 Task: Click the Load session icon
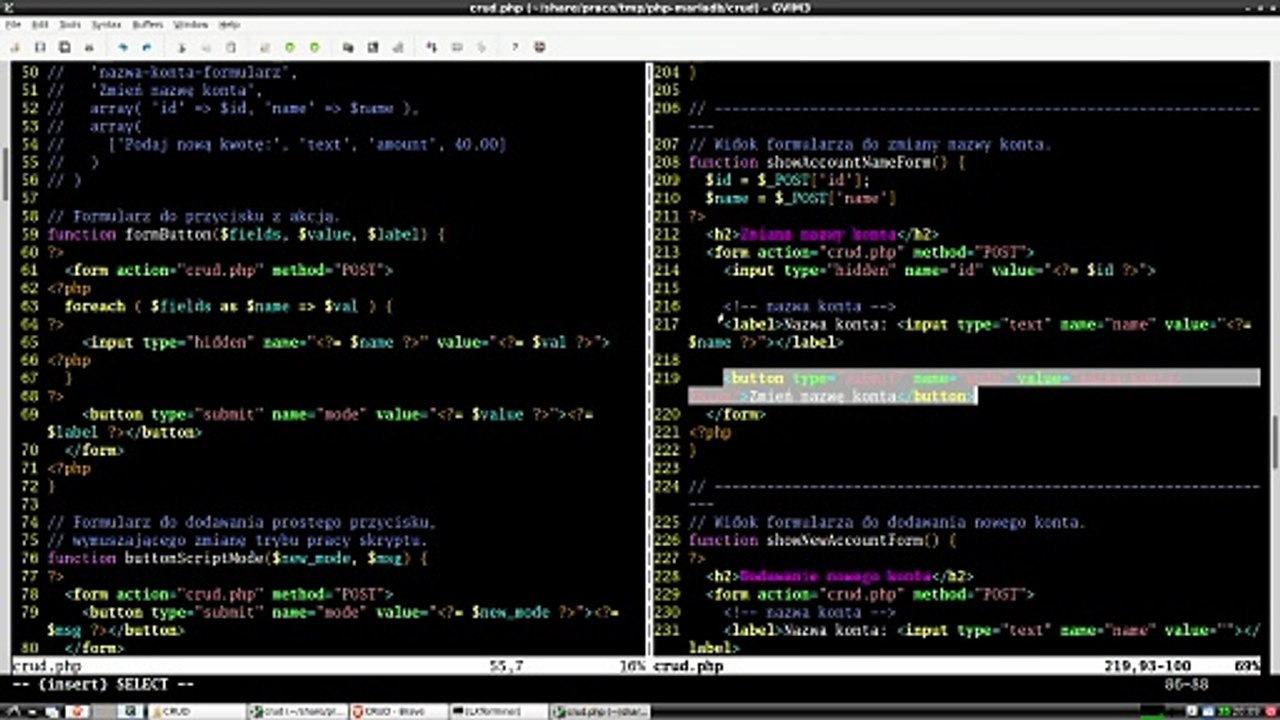348,47
